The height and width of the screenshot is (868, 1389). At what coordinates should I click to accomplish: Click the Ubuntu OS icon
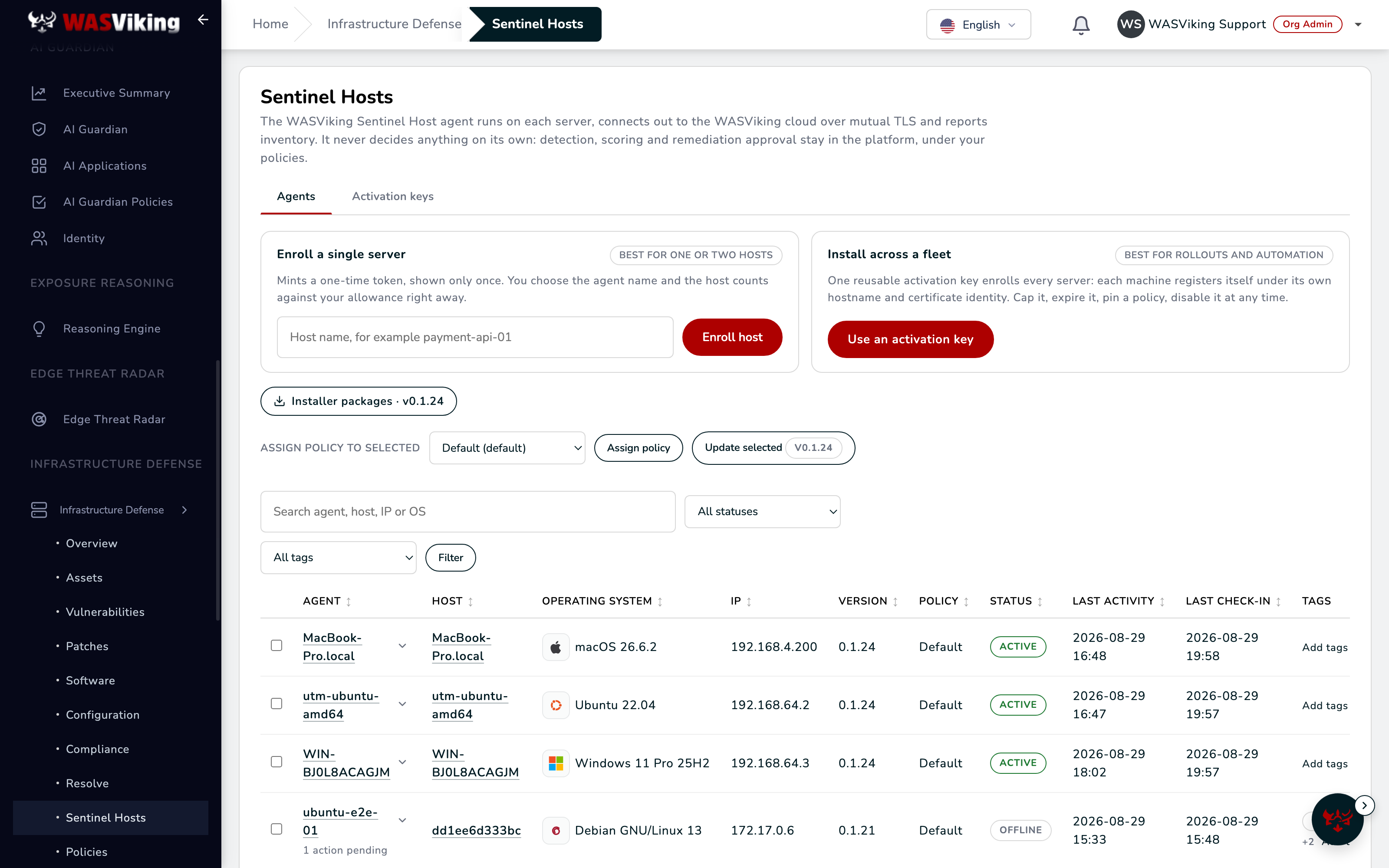pyautogui.click(x=556, y=705)
